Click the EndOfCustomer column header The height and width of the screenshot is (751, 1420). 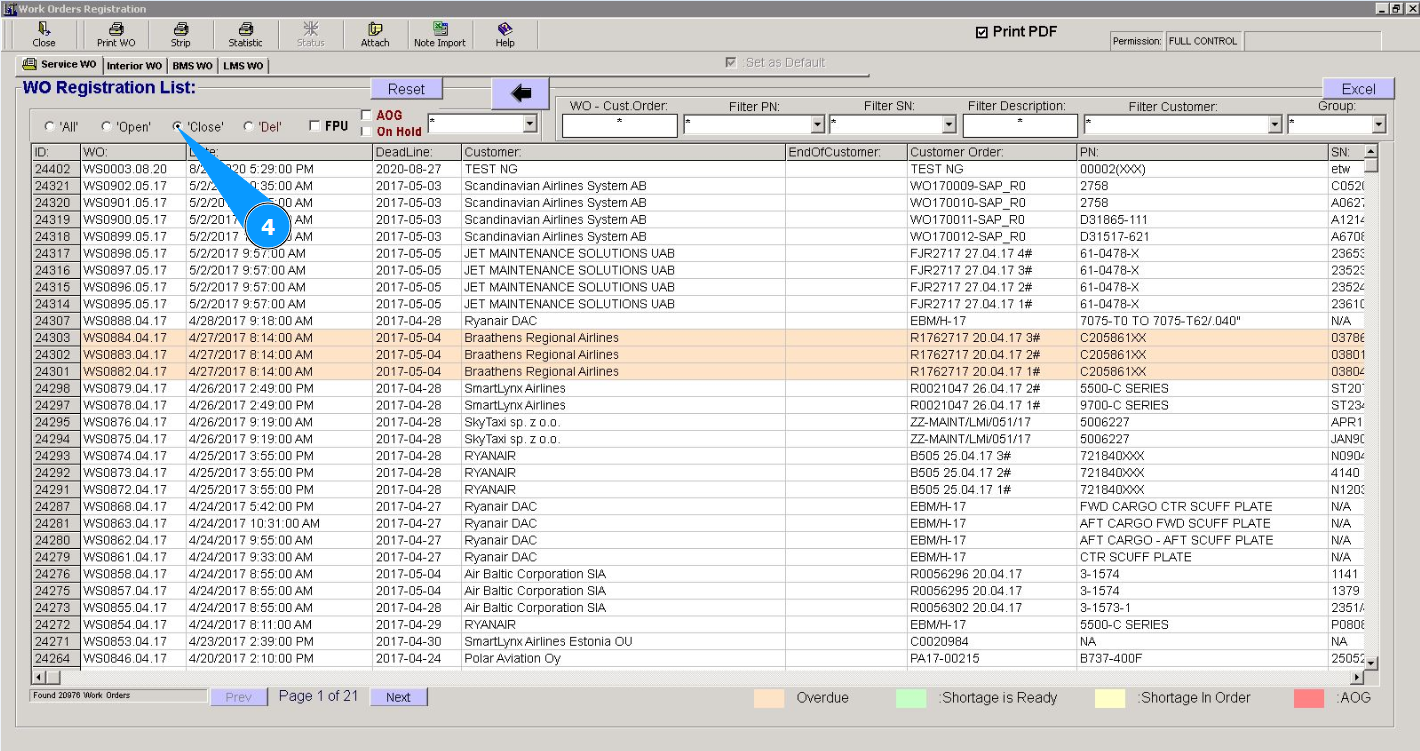846,152
